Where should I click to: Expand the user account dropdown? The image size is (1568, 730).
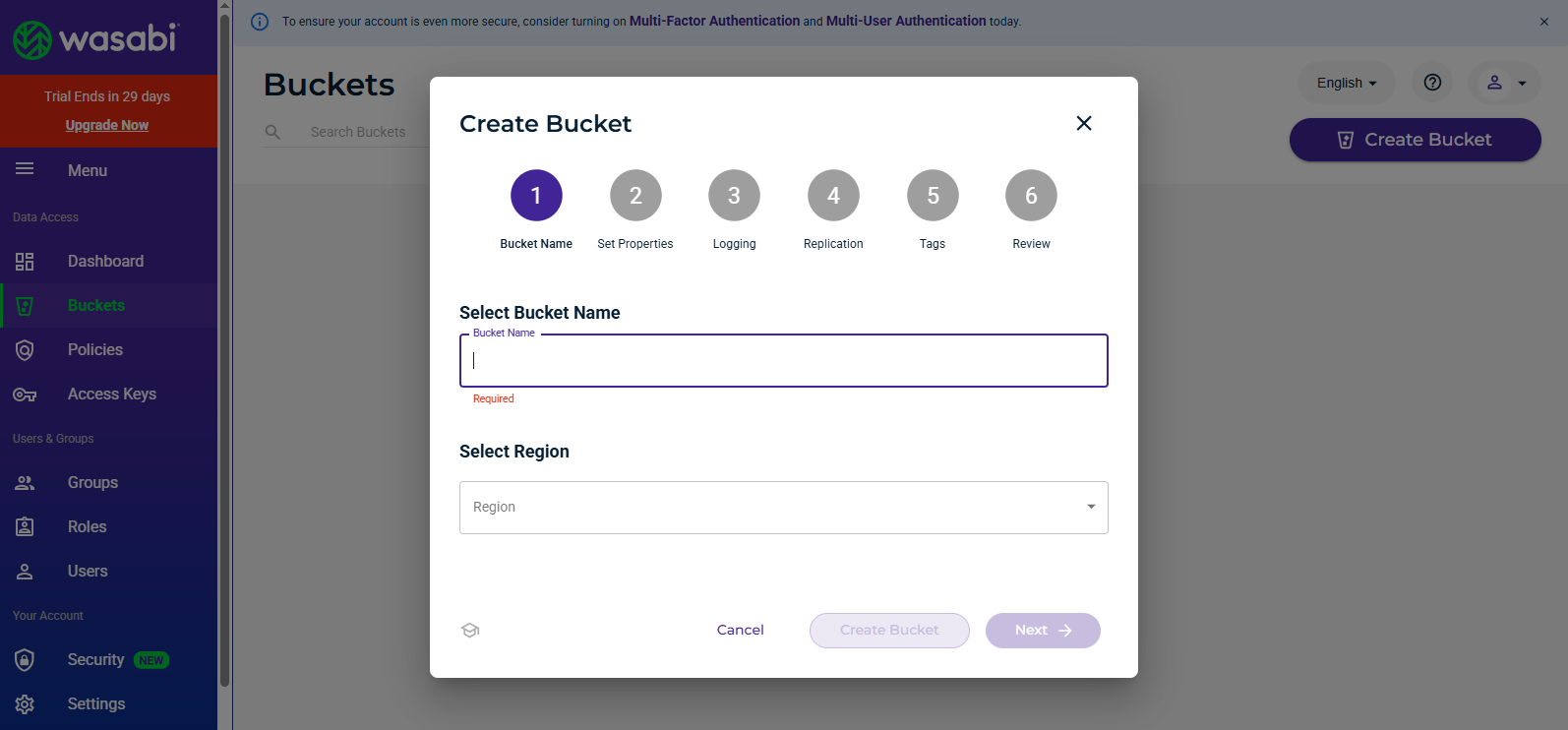[1505, 83]
